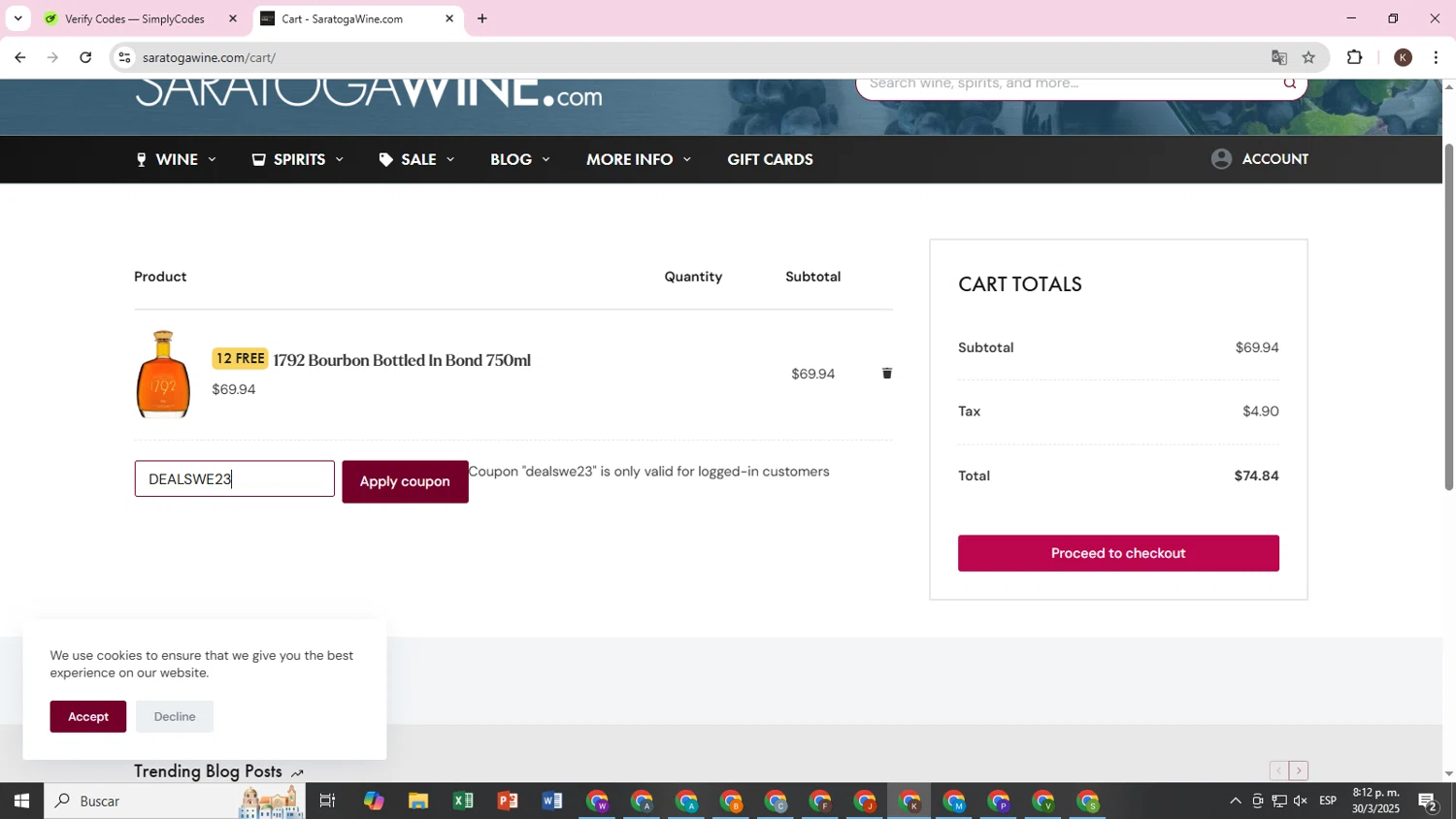Reload the current page

coord(85,57)
